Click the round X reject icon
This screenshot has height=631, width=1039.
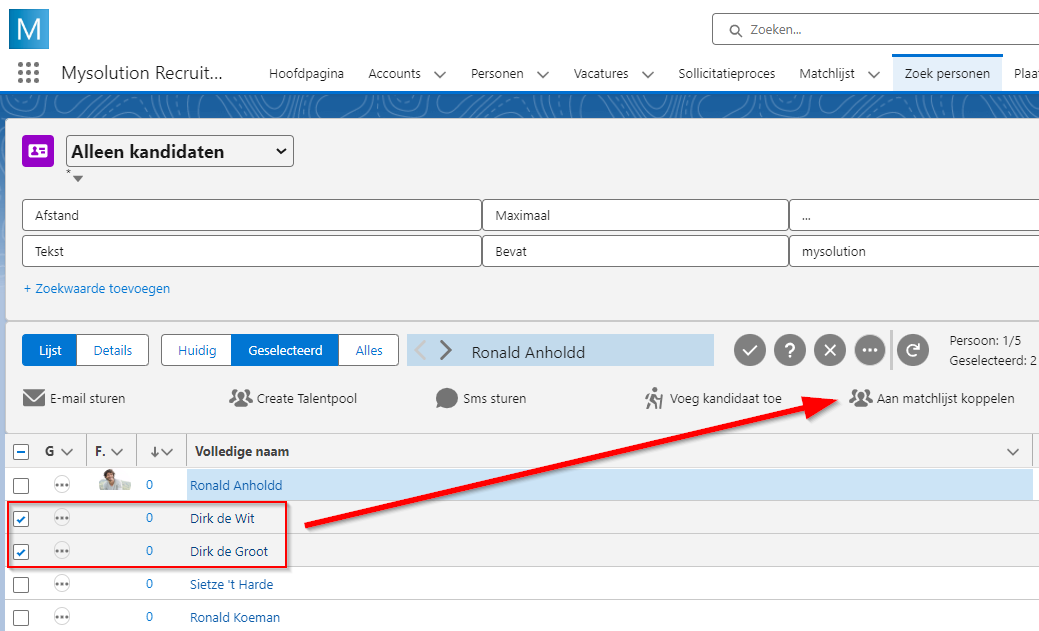[x=829, y=350]
